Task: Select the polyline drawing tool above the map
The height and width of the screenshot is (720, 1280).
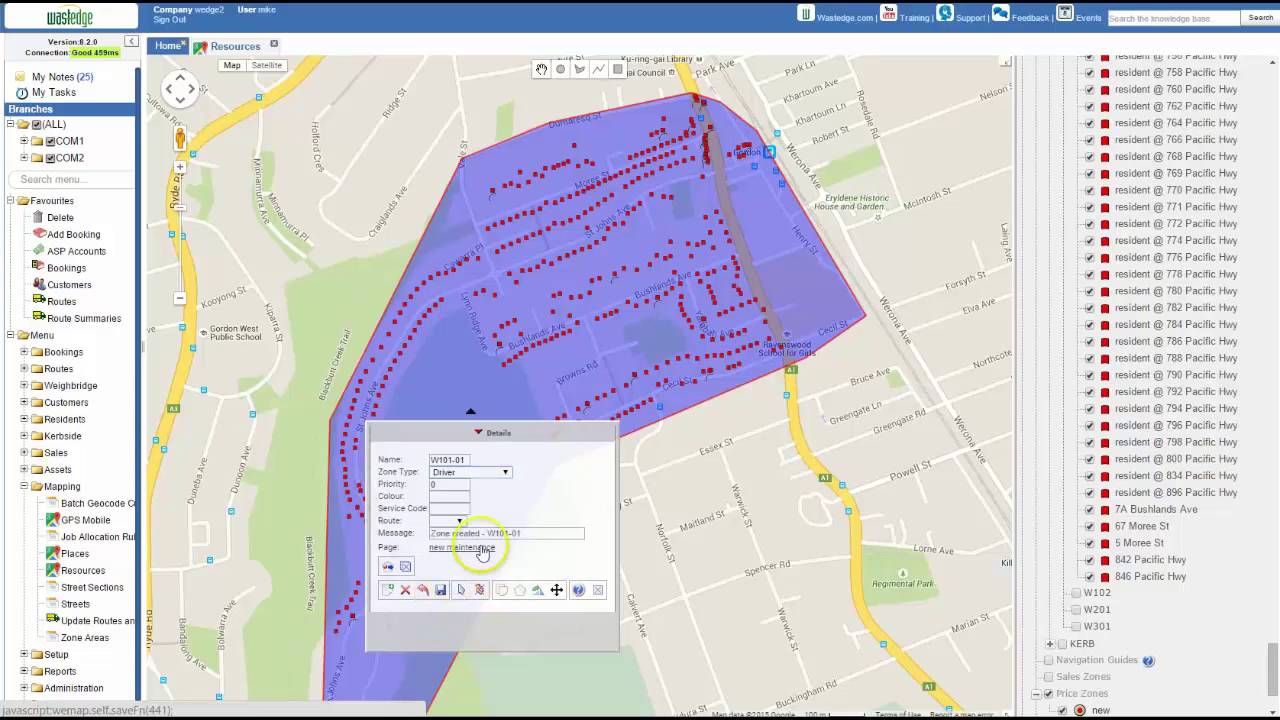Action: pos(598,69)
